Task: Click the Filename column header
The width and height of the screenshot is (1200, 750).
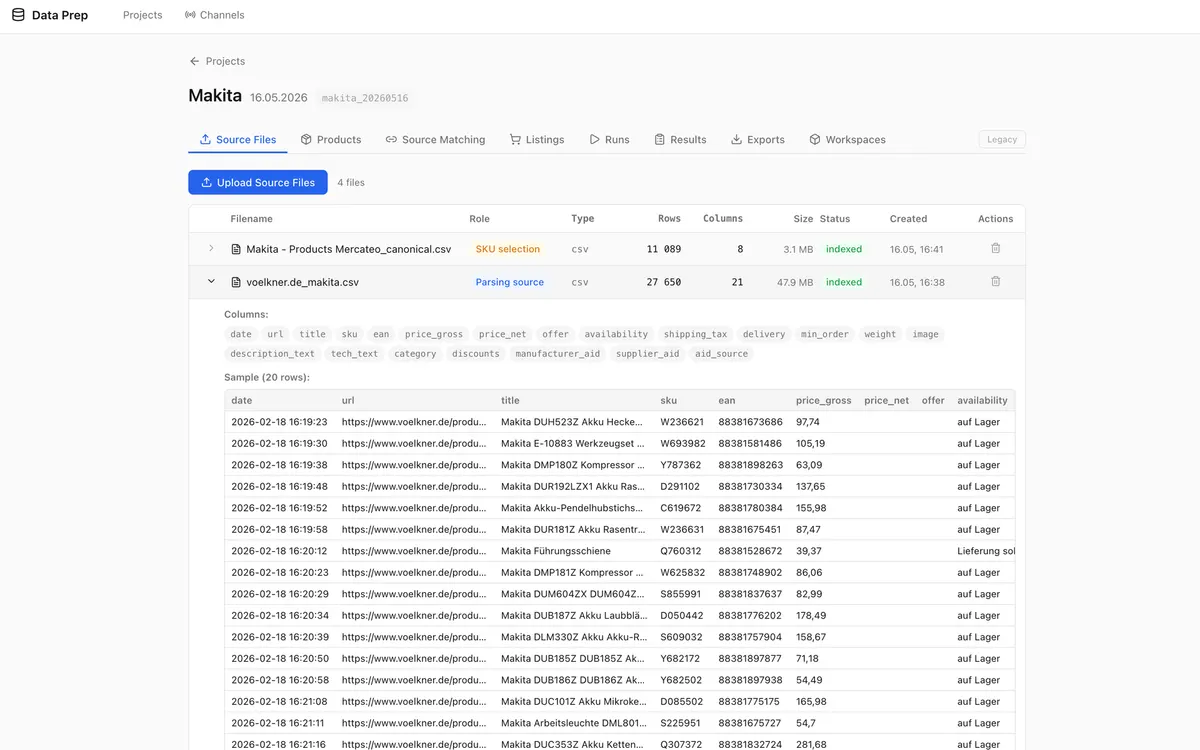Action: pos(251,219)
